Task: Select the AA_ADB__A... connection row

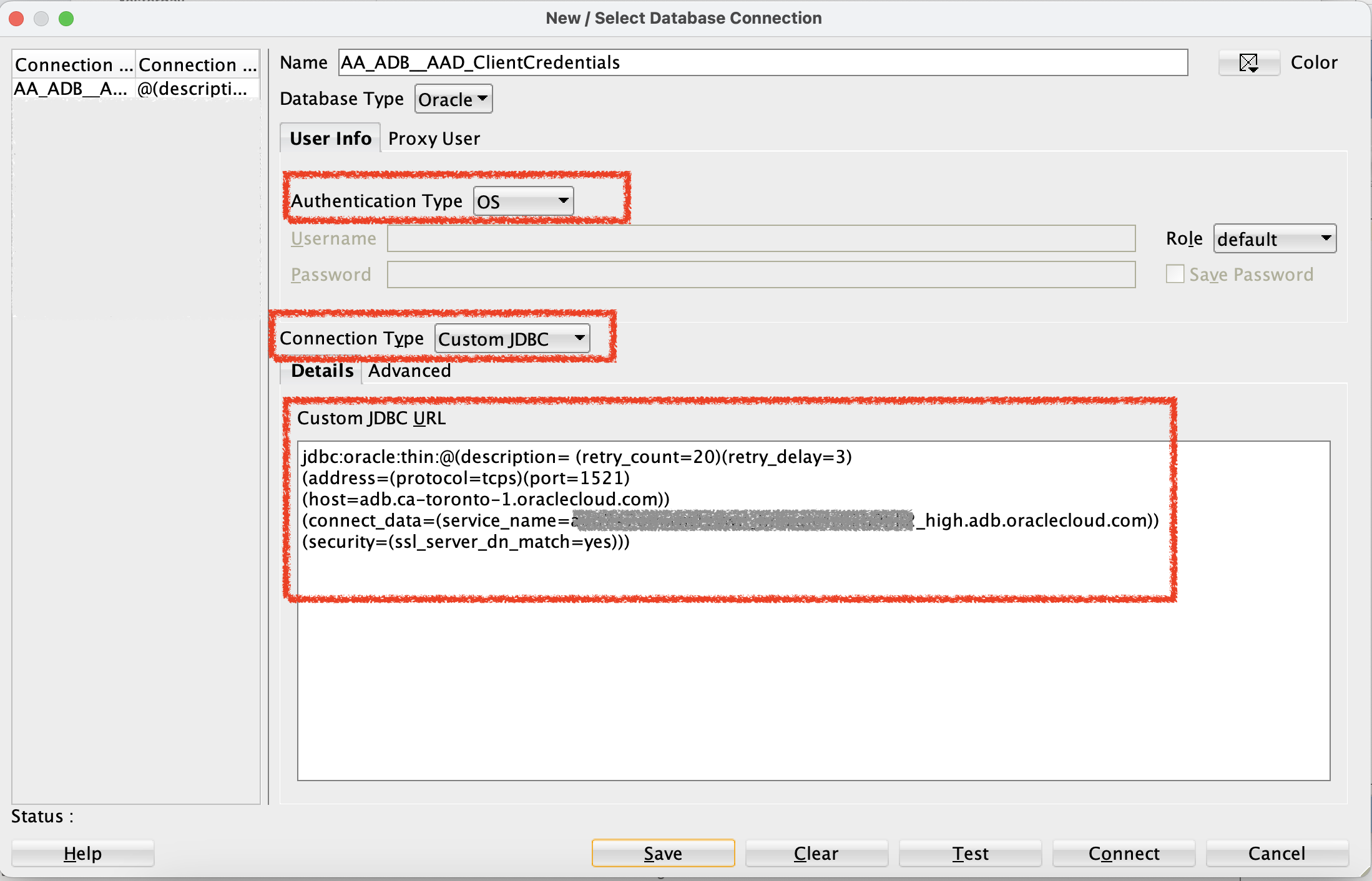Action: [x=72, y=89]
